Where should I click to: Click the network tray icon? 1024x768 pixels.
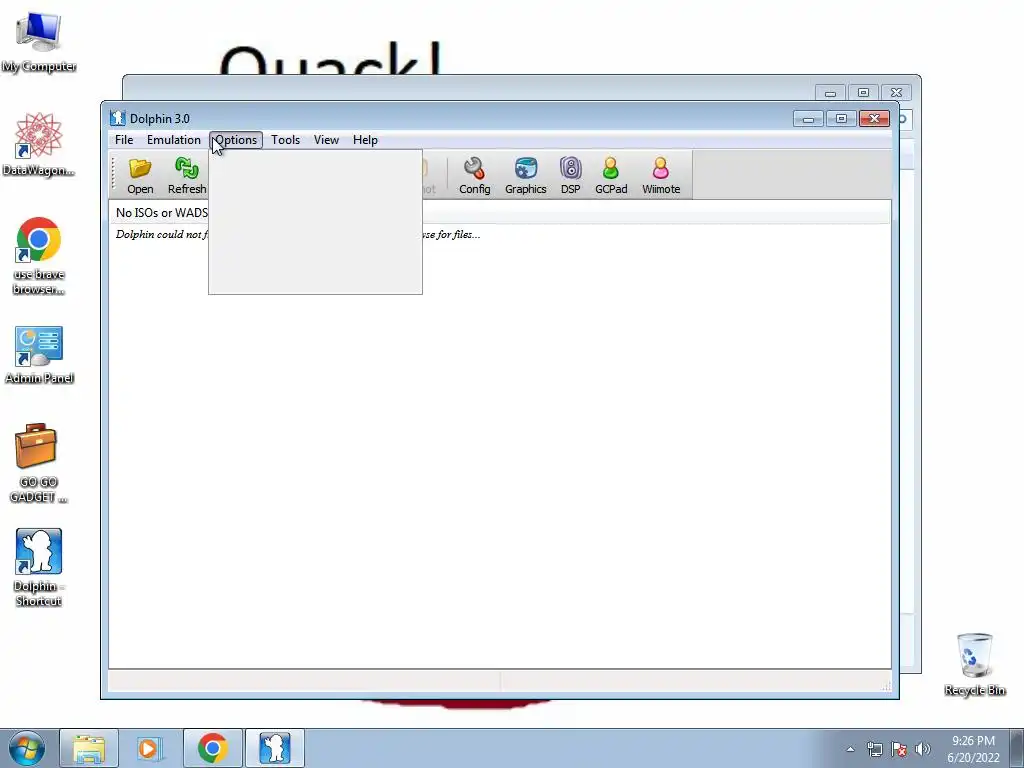point(874,749)
